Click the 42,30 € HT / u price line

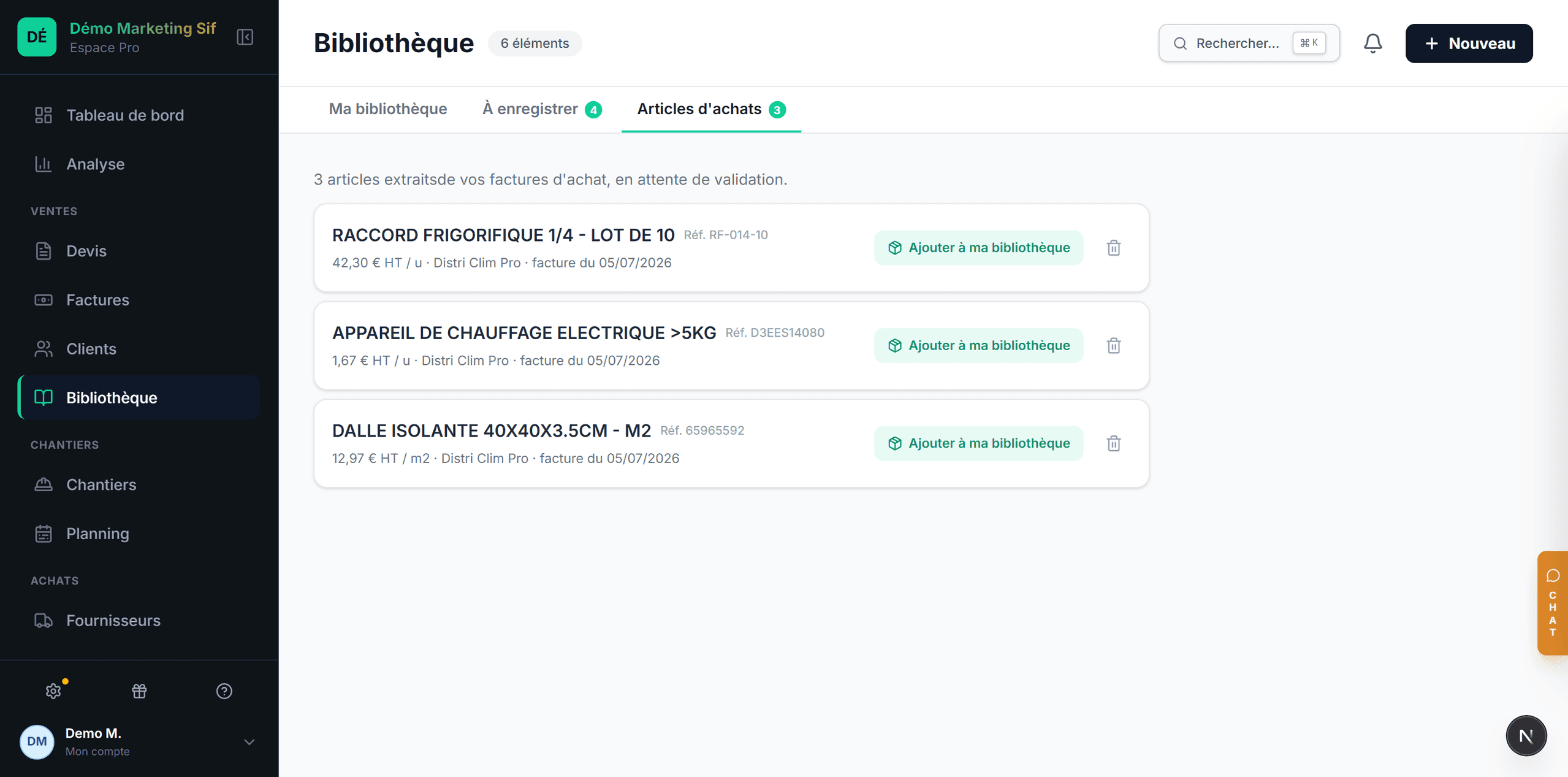(502, 262)
